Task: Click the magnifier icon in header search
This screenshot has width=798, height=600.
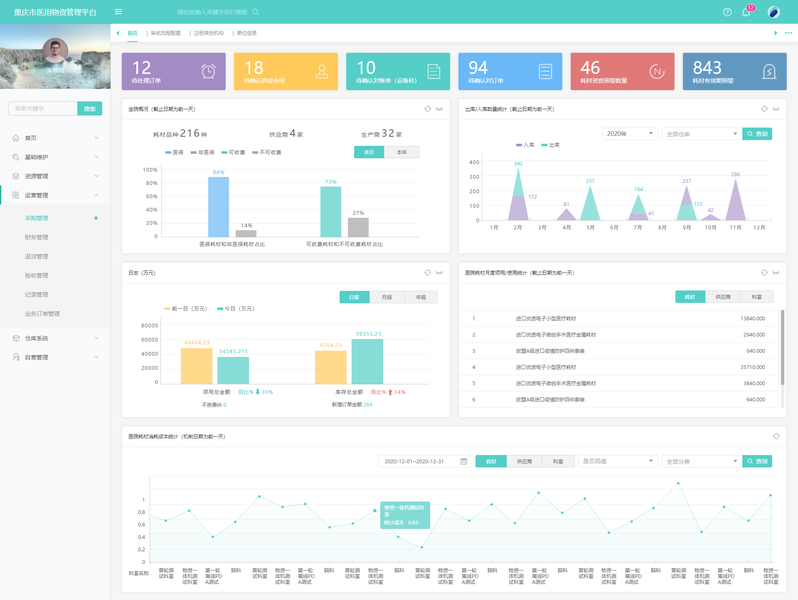Action: coord(255,12)
